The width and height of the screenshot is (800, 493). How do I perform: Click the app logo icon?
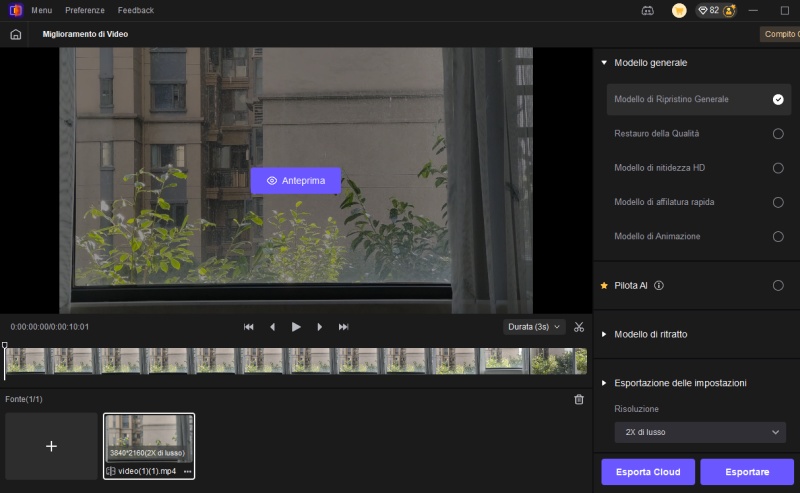pyautogui.click(x=16, y=10)
